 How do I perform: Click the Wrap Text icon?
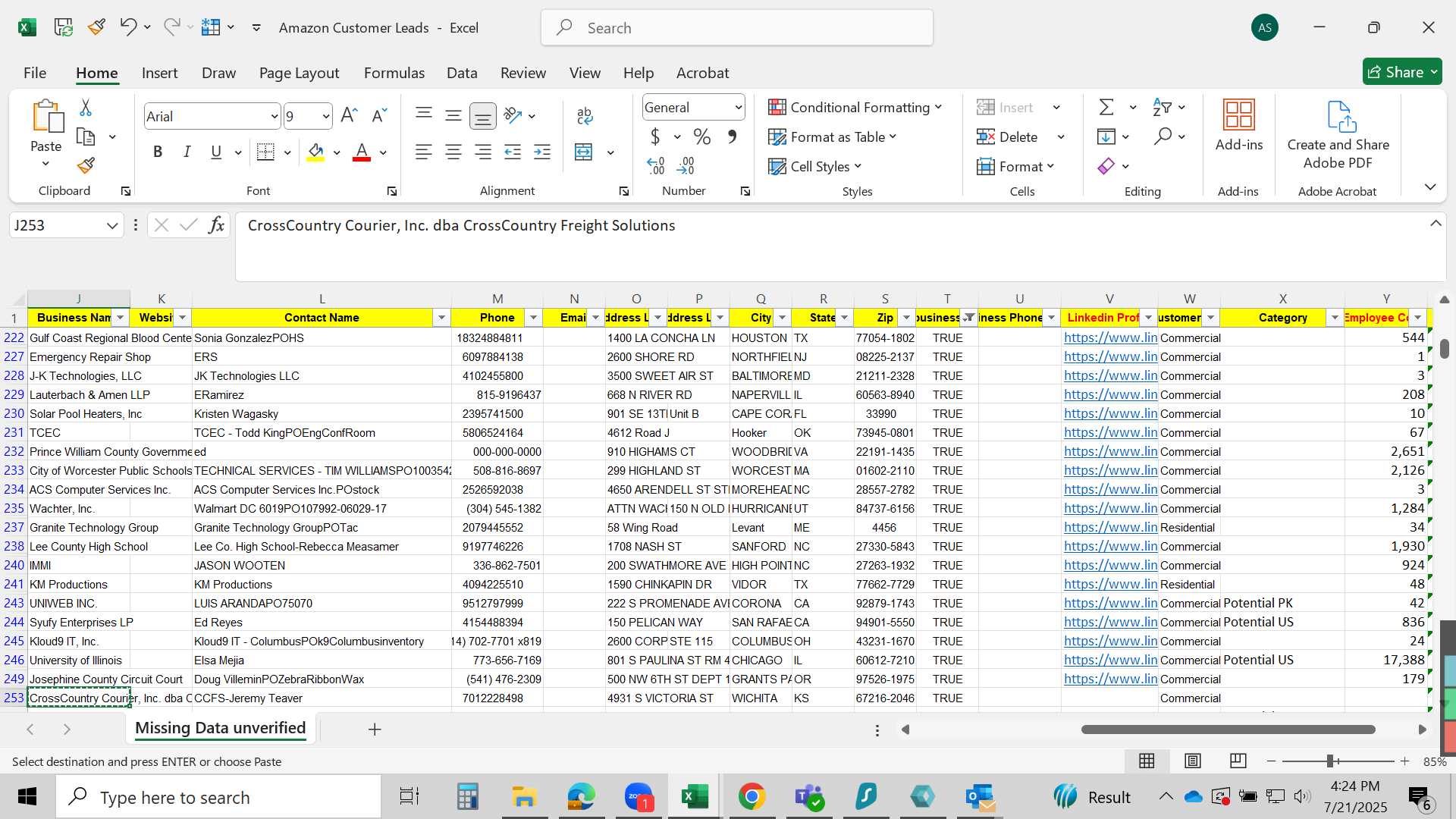[x=584, y=115]
